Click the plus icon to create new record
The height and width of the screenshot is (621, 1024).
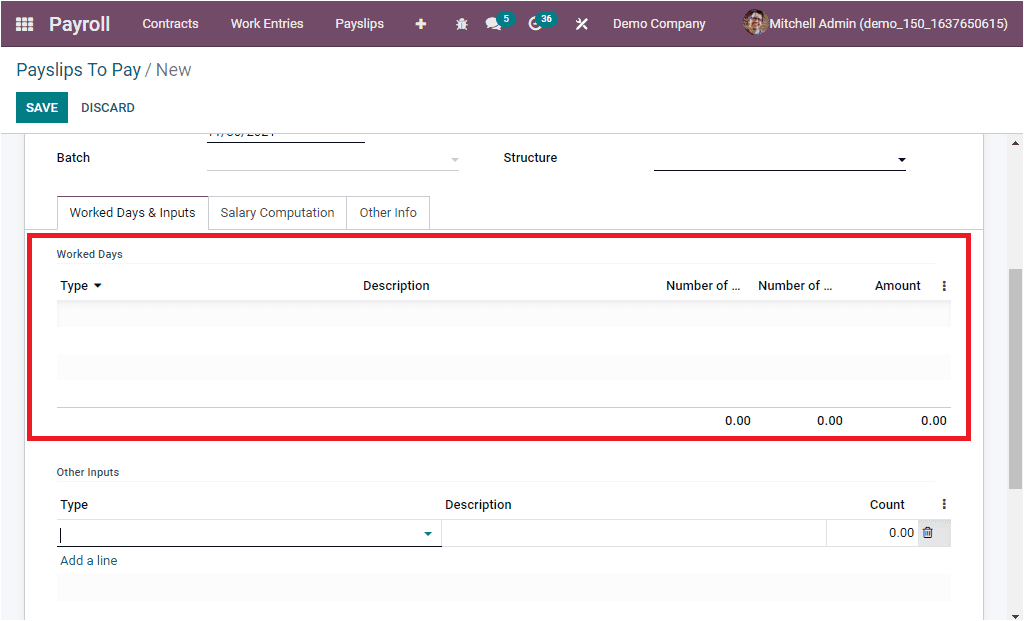click(420, 23)
